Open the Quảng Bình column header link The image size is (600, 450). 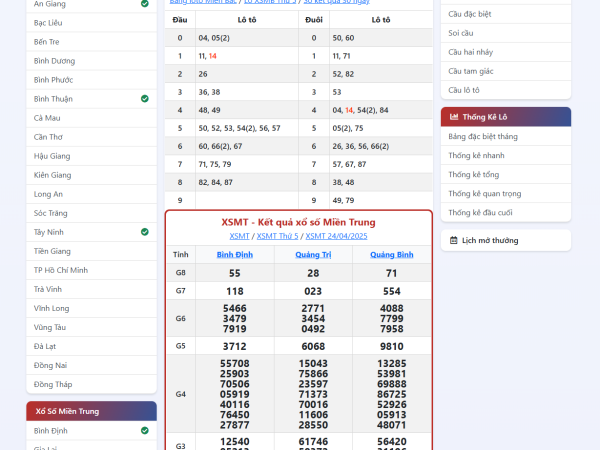(392, 254)
